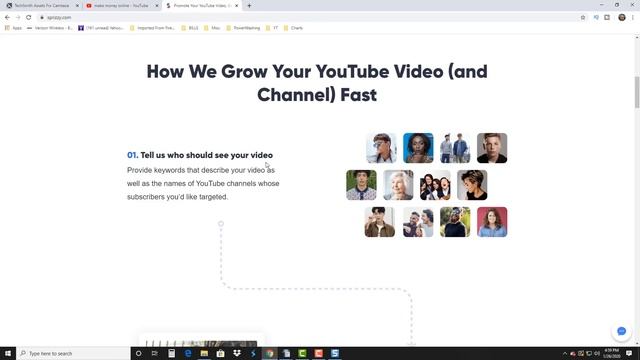The width and height of the screenshot is (640, 360).
Task: Open the Apps bookmark shortcut
Action: click(x=13, y=28)
